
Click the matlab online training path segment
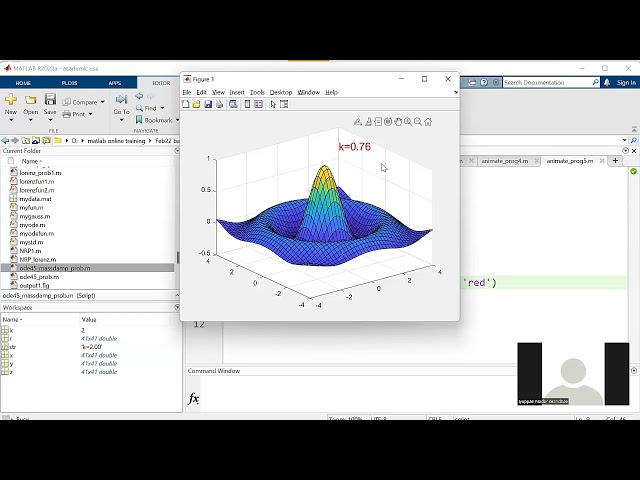click(x=116, y=141)
